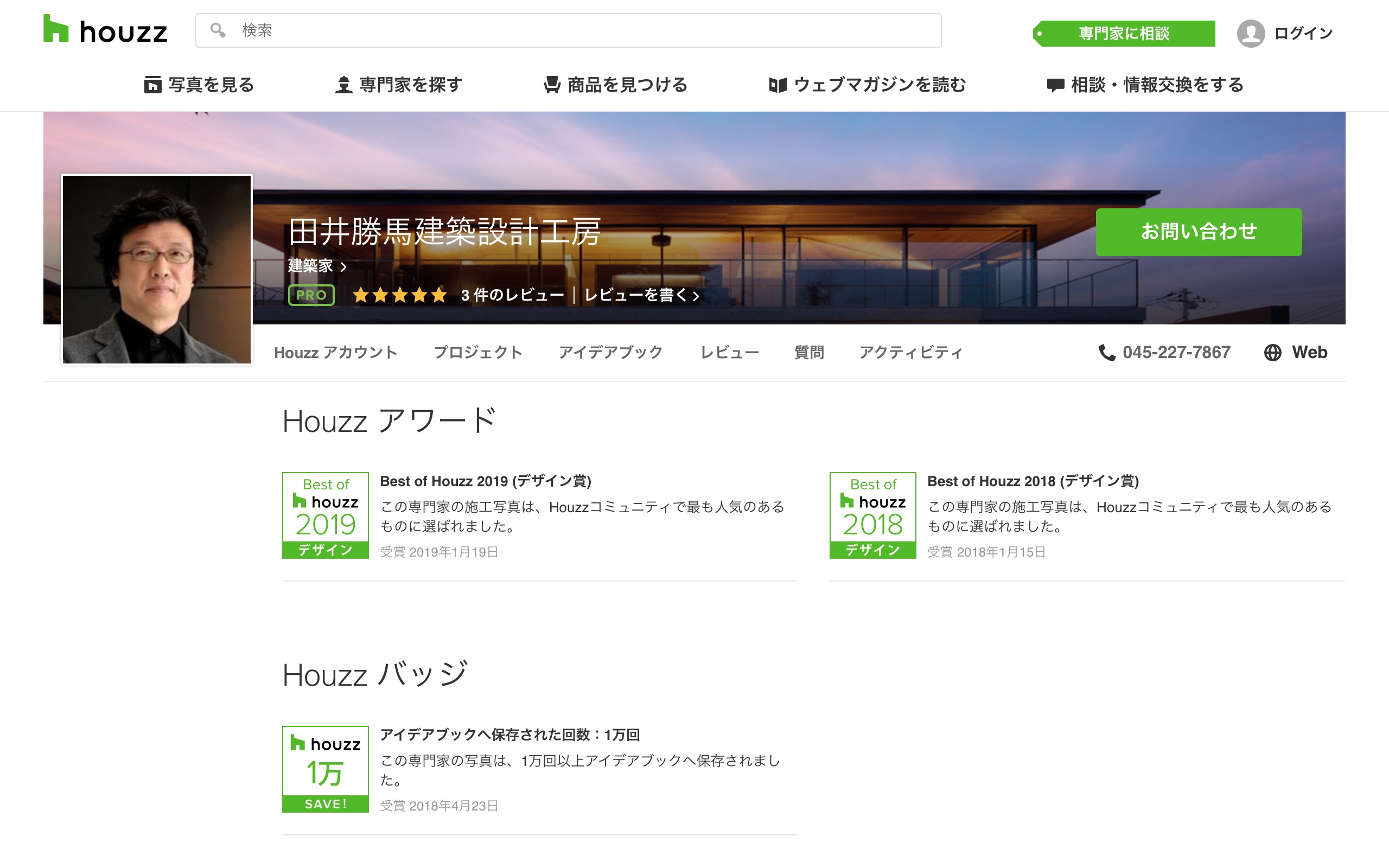Viewport: 1389px width, 868px height.
Task: Click the phone icon
Action: click(1107, 353)
